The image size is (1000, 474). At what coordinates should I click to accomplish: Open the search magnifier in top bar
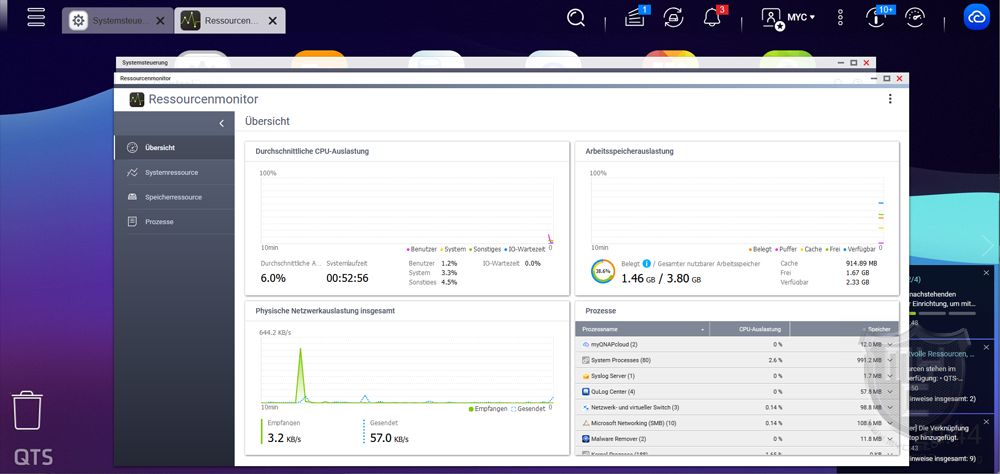coord(576,18)
